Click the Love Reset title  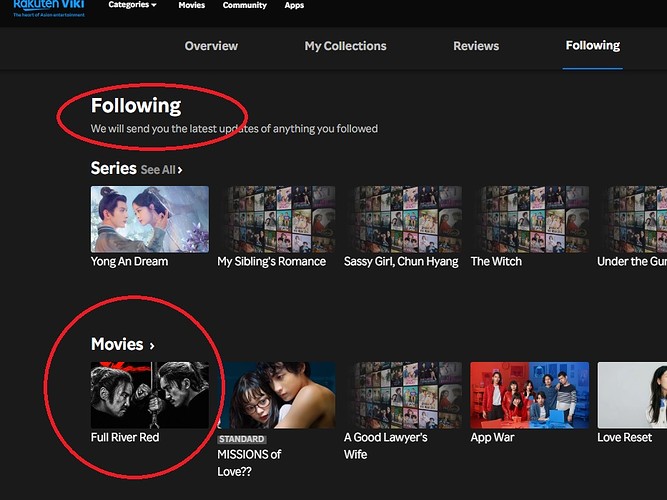pyautogui.click(x=624, y=437)
